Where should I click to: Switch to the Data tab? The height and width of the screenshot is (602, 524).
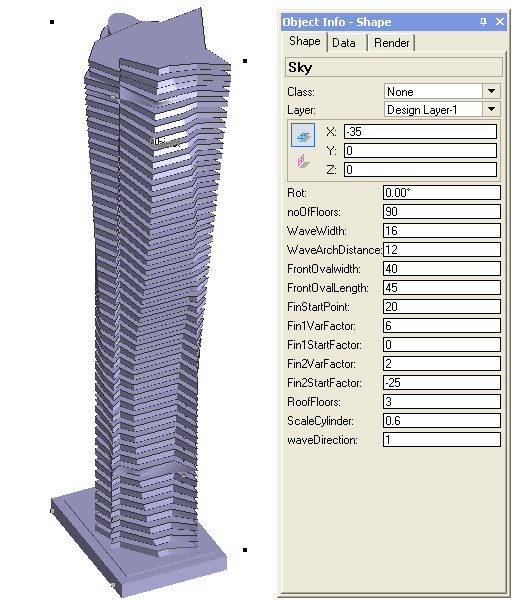[344, 43]
